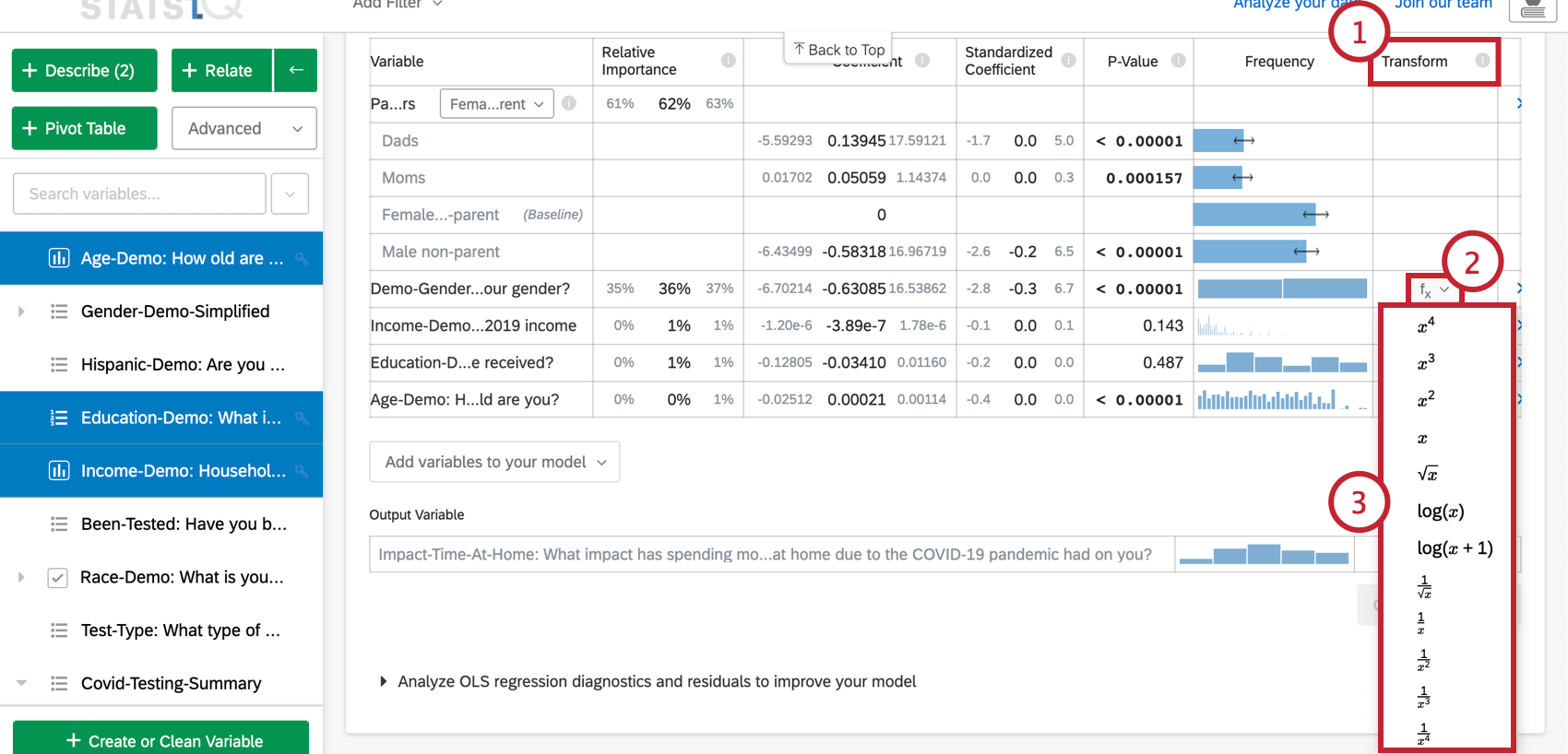Click the Pivot Table button
Viewport: 1568px width, 754px height.
[84, 128]
